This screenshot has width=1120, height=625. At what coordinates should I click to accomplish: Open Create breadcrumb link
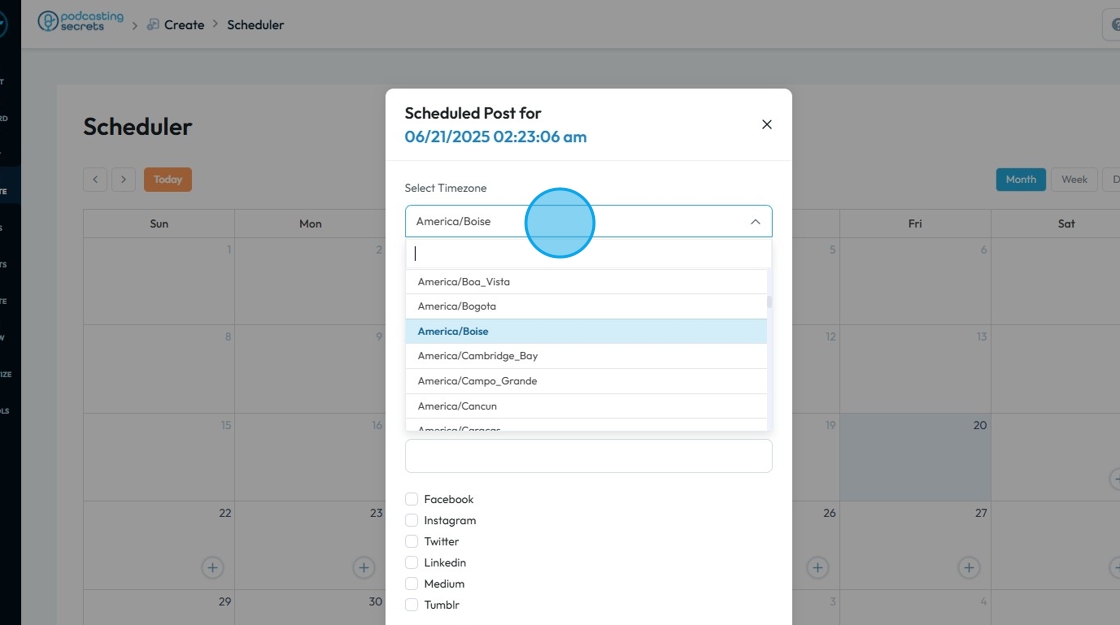point(184,25)
